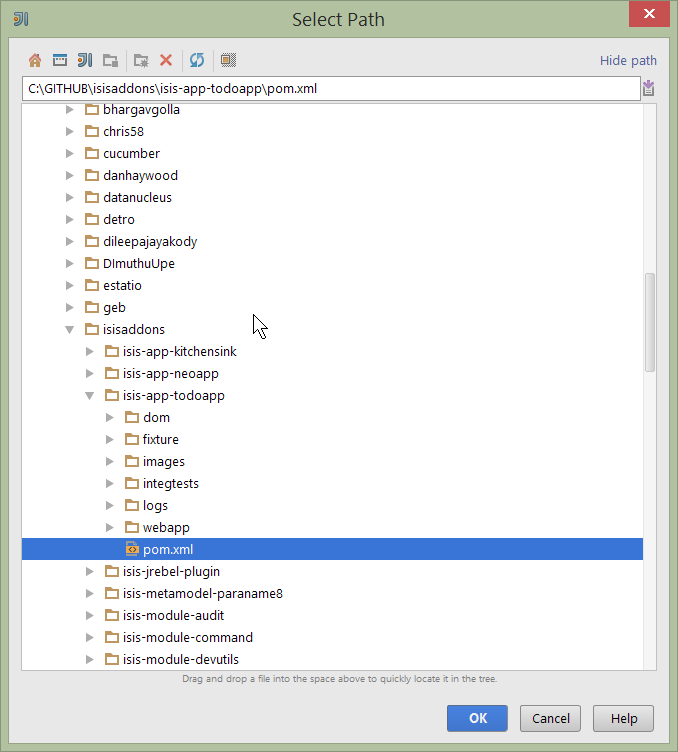Screen dimensions: 678x752
Task: Select the danhaywood folder
Action: (140, 175)
